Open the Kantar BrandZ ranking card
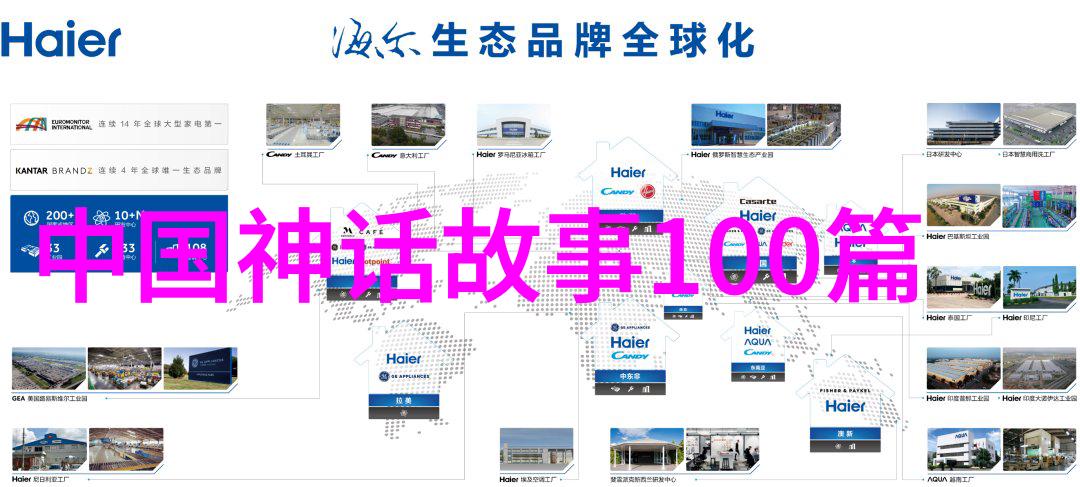Image resolution: width=1080 pixels, height=487 pixels. coord(118,170)
